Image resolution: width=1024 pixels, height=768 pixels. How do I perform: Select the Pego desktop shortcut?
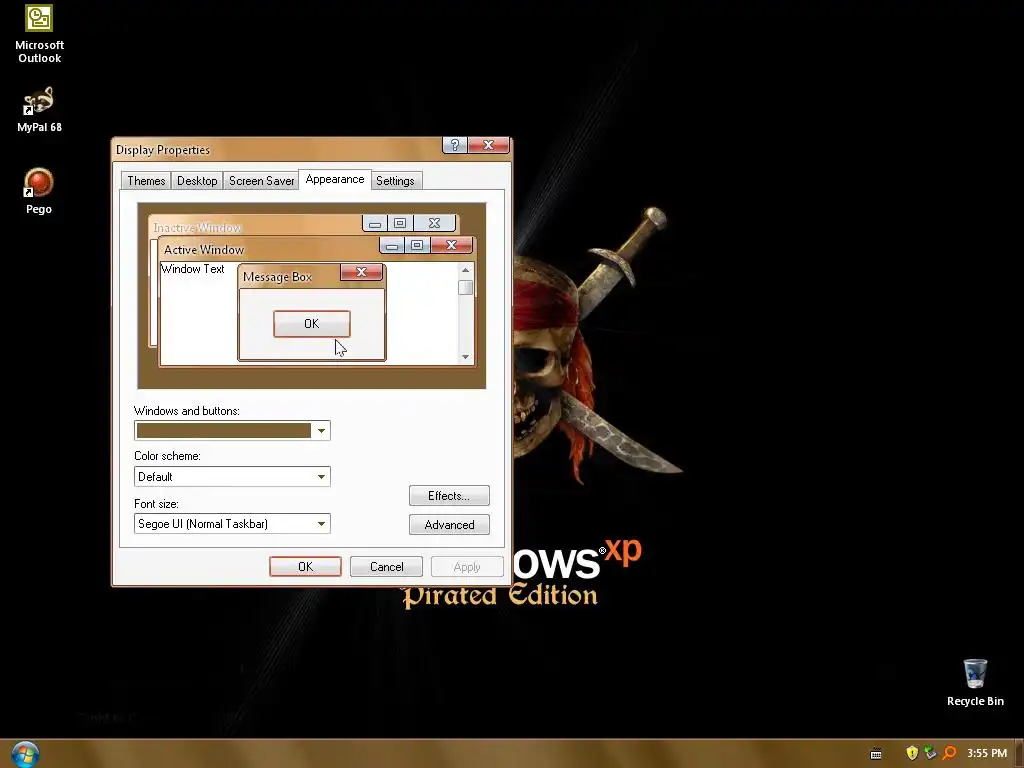[39, 191]
